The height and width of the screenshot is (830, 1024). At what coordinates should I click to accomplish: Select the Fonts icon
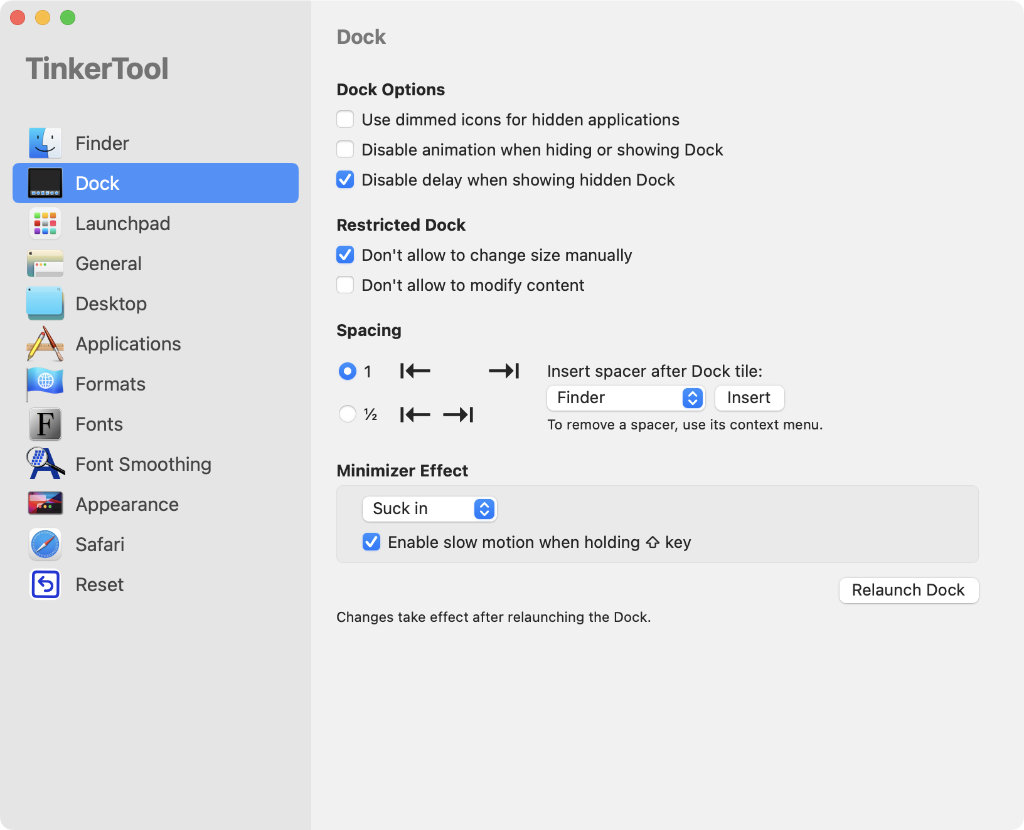coord(45,424)
